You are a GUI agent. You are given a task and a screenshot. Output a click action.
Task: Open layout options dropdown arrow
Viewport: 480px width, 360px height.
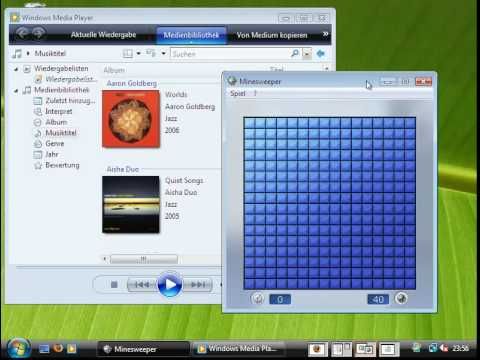point(138,53)
